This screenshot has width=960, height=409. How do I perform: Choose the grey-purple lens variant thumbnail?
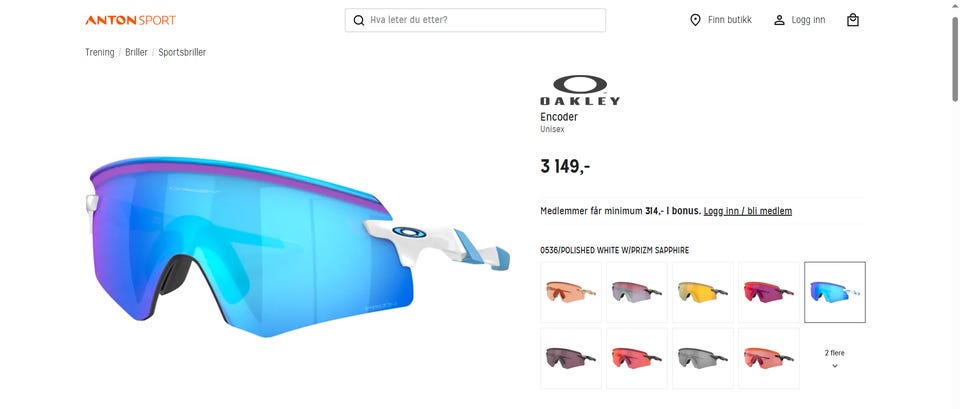(637, 292)
